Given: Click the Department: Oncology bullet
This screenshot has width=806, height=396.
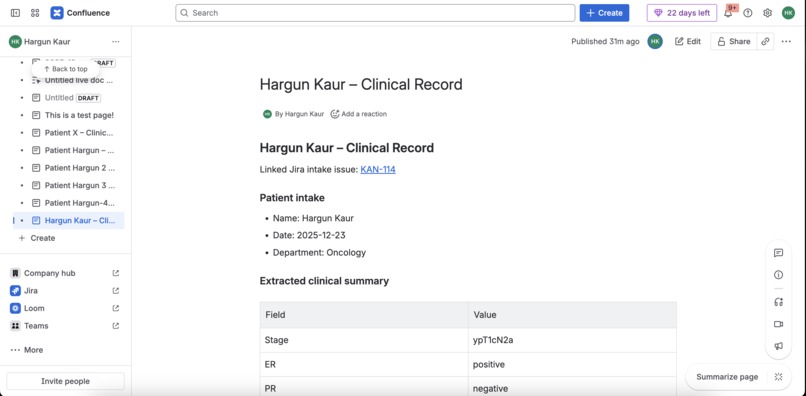Looking at the screenshot, I should point(319,253).
